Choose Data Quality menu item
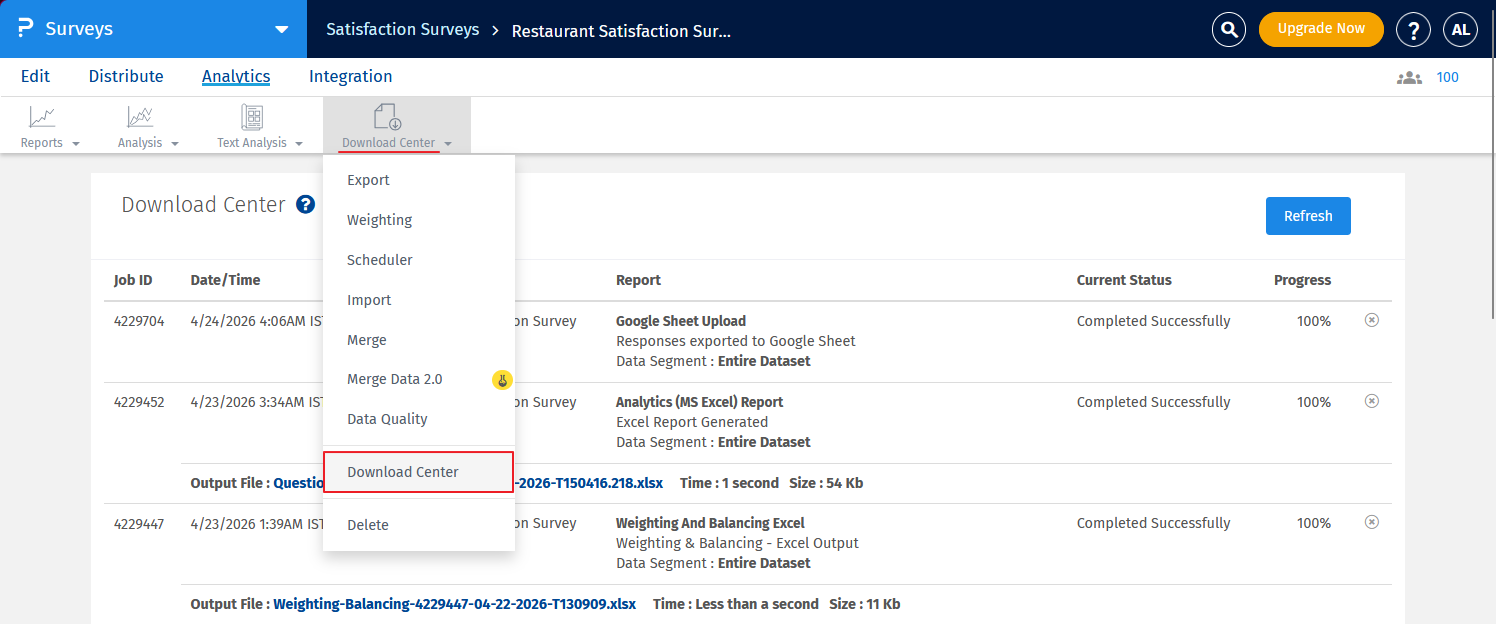This screenshot has width=1496, height=624. tap(387, 419)
